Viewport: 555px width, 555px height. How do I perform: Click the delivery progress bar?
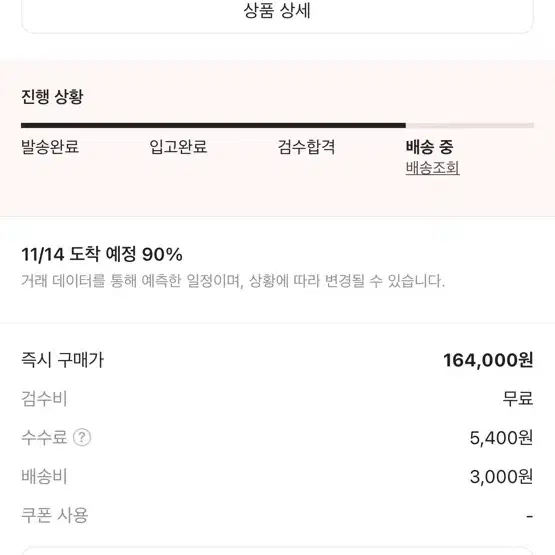pos(277,125)
